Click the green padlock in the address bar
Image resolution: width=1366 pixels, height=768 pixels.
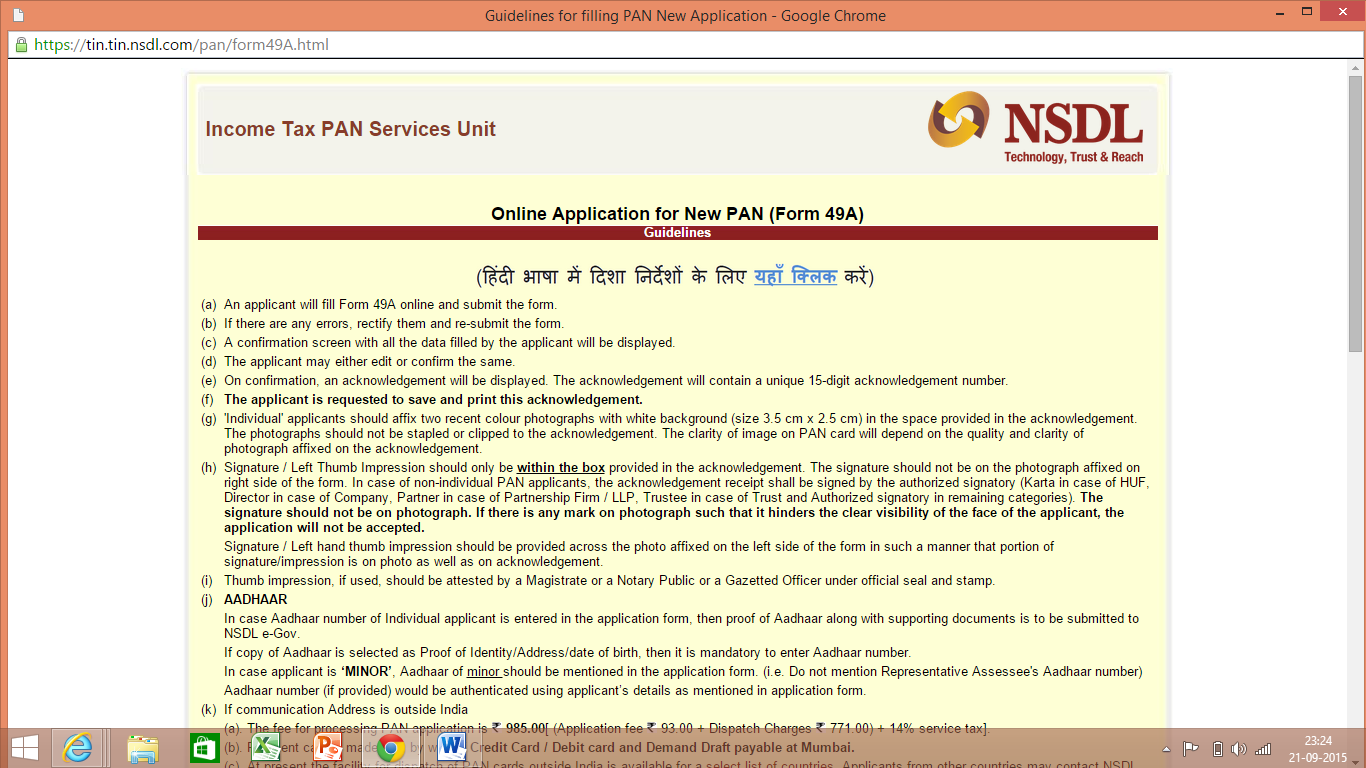tap(21, 45)
